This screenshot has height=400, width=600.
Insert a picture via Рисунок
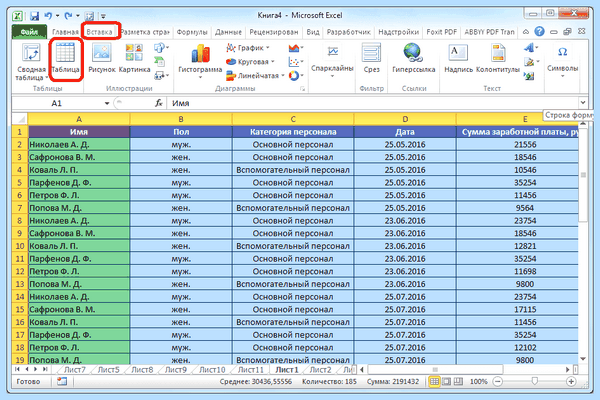102,59
